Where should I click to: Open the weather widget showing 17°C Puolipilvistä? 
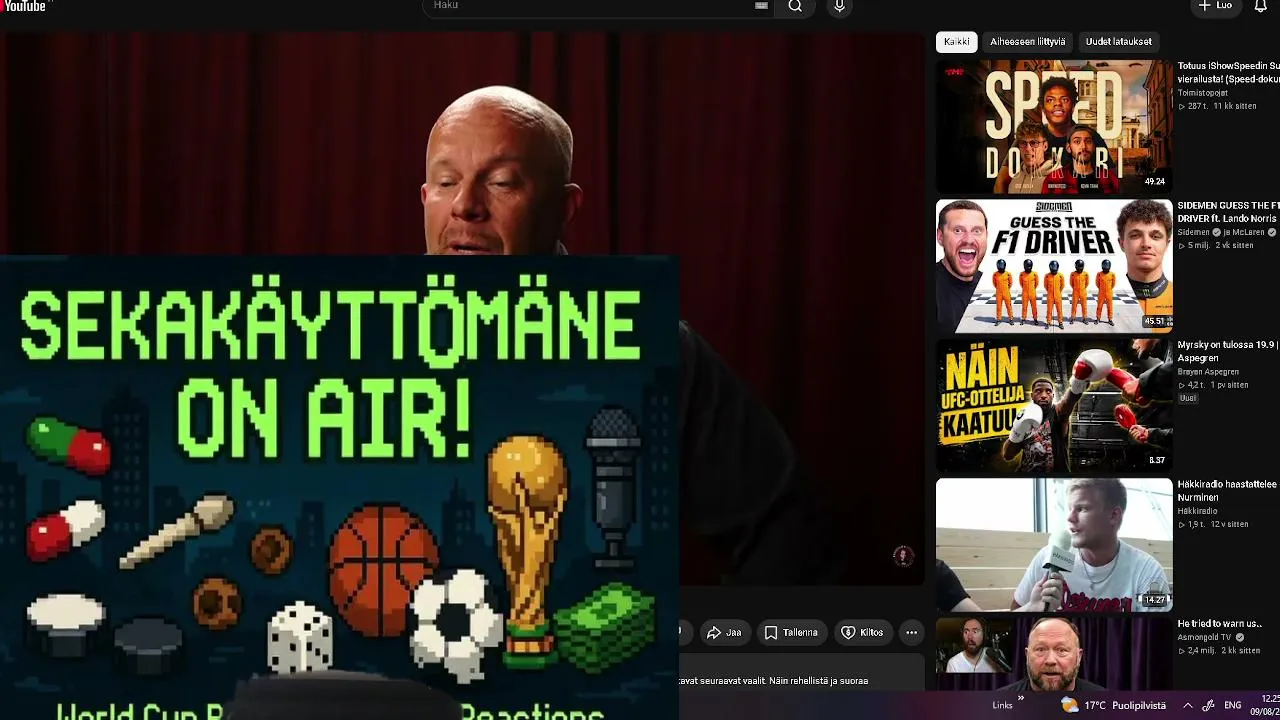tap(1114, 705)
